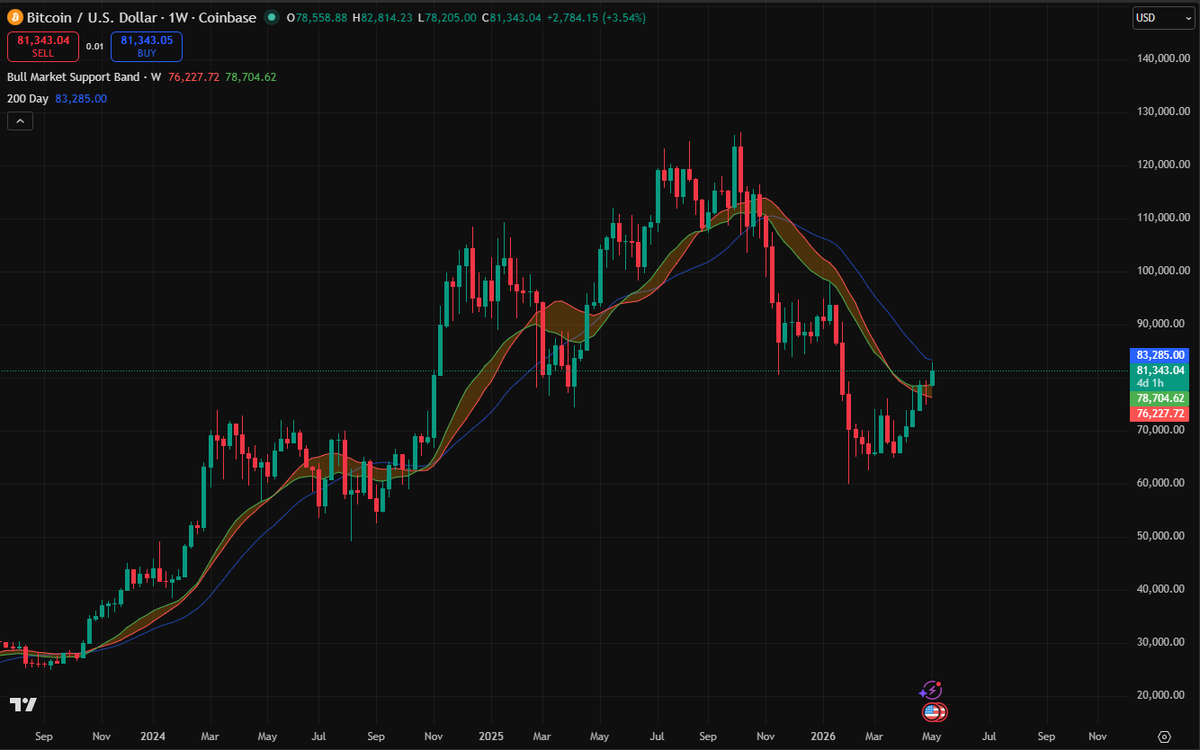Open chart settings gear icon

click(x=1164, y=735)
